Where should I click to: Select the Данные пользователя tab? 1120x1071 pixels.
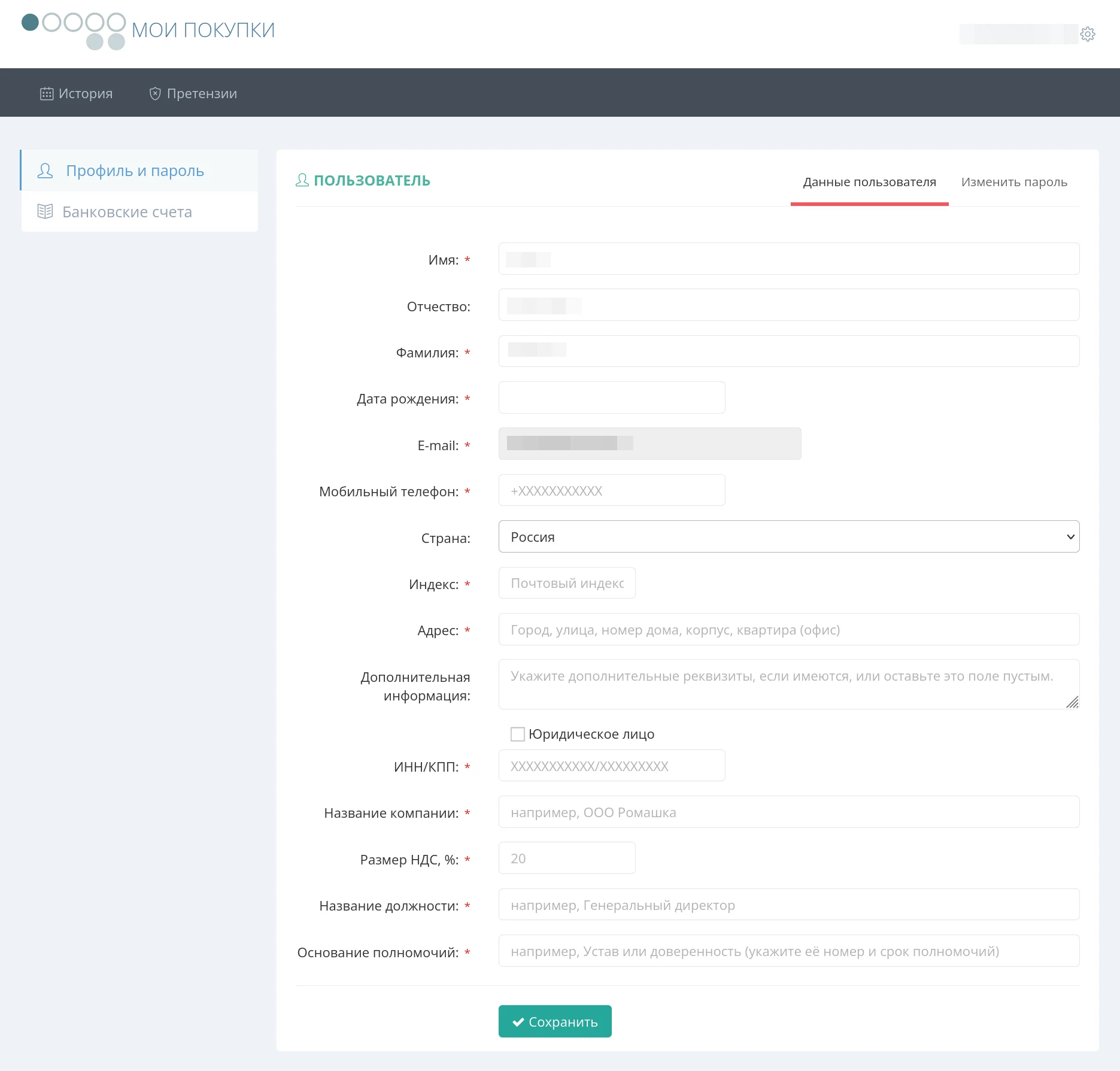click(869, 182)
